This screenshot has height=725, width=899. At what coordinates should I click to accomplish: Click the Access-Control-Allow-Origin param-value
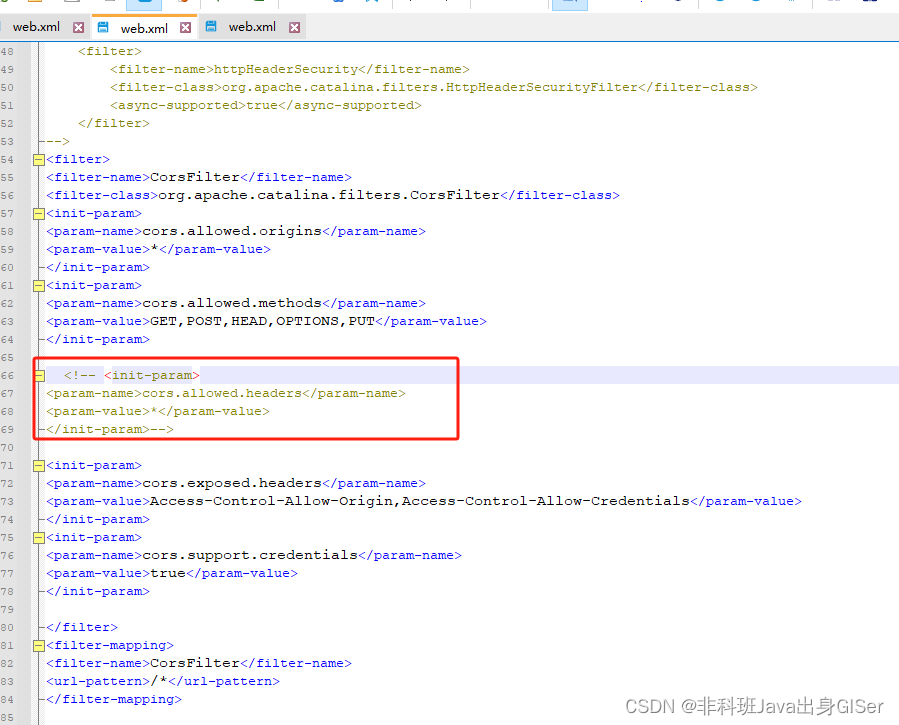click(419, 501)
